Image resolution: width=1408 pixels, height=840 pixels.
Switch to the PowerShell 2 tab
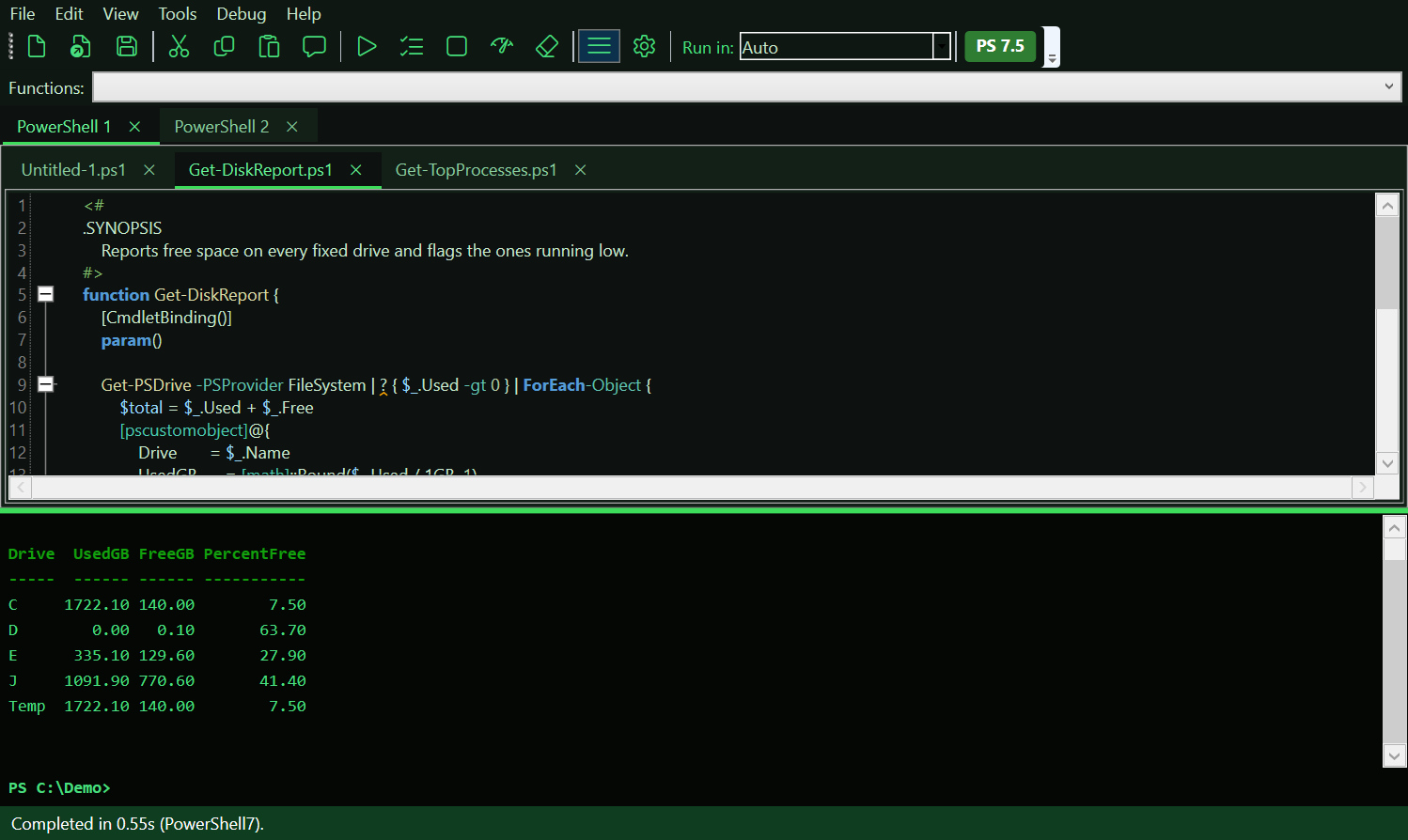pyautogui.click(x=222, y=127)
